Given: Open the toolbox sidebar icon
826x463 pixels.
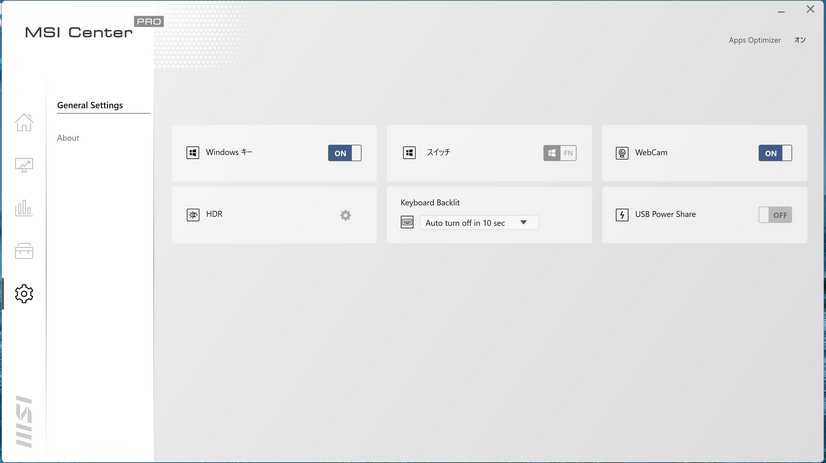Looking at the screenshot, I should tap(24, 251).
